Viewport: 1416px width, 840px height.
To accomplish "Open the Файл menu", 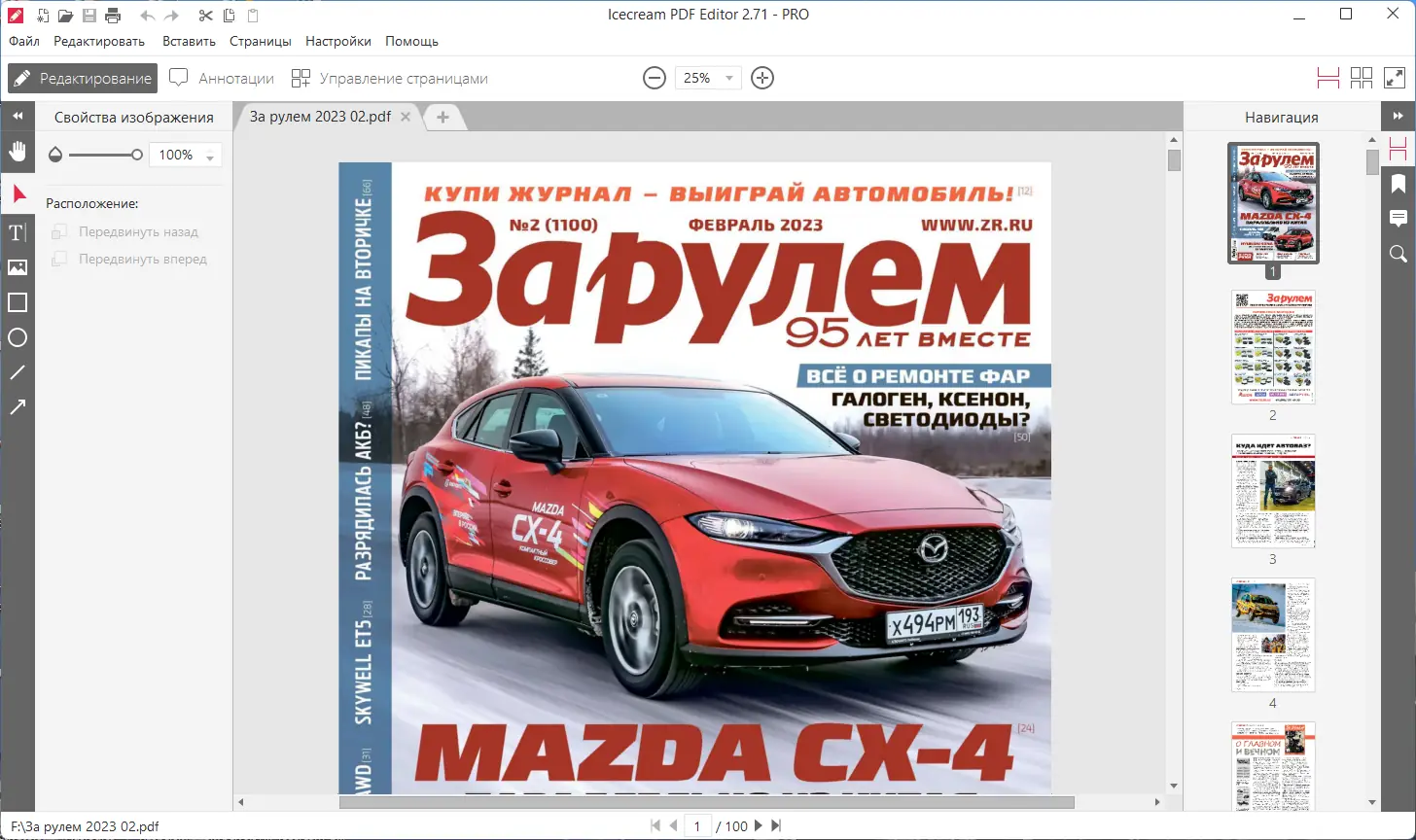I will click(24, 42).
